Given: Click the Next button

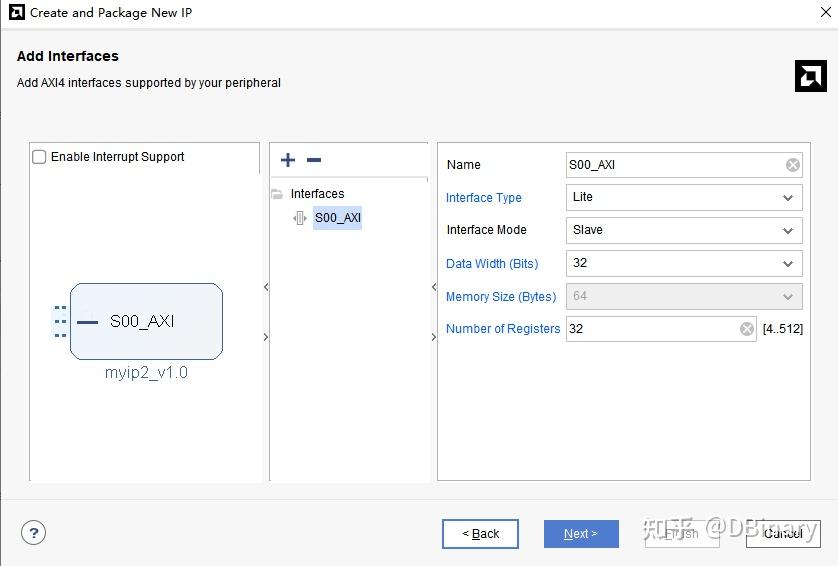Looking at the screenshot, I should 581,533.
